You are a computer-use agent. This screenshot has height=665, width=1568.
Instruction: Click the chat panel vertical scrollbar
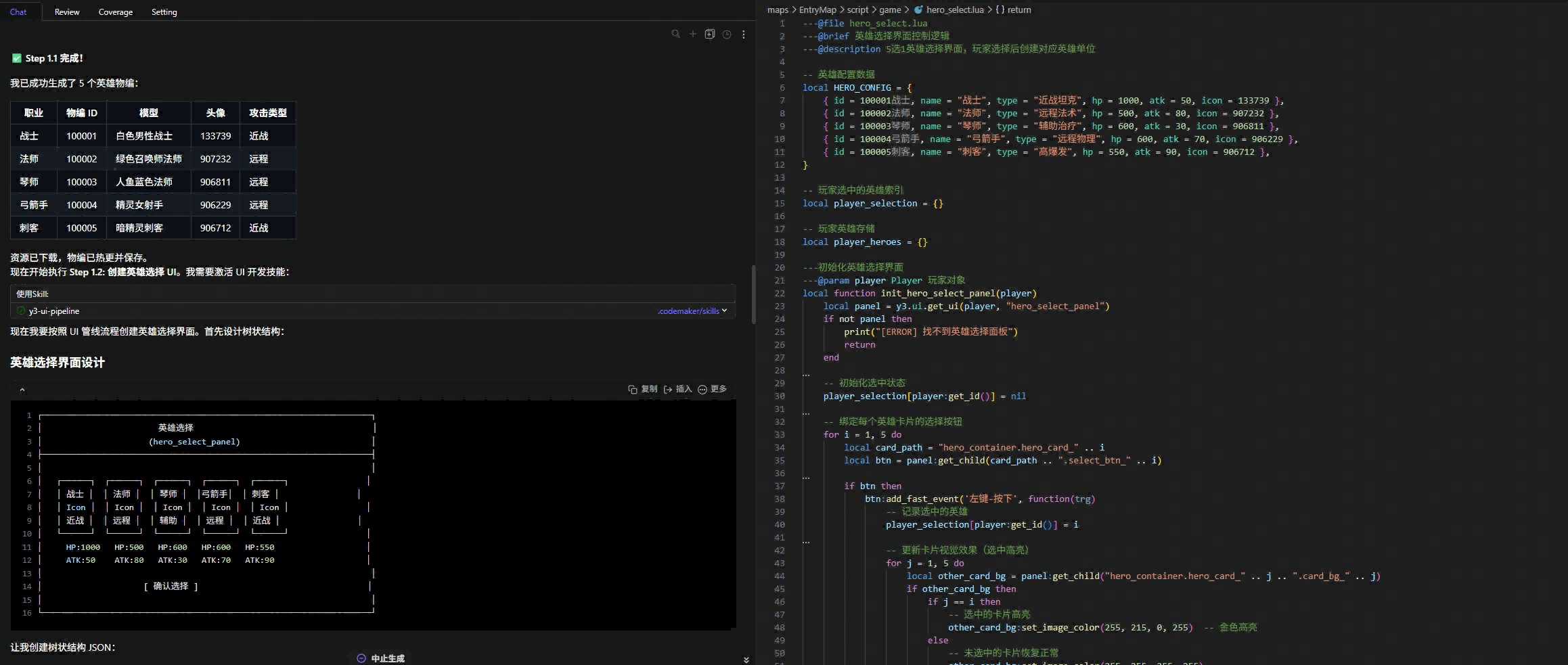753,294
